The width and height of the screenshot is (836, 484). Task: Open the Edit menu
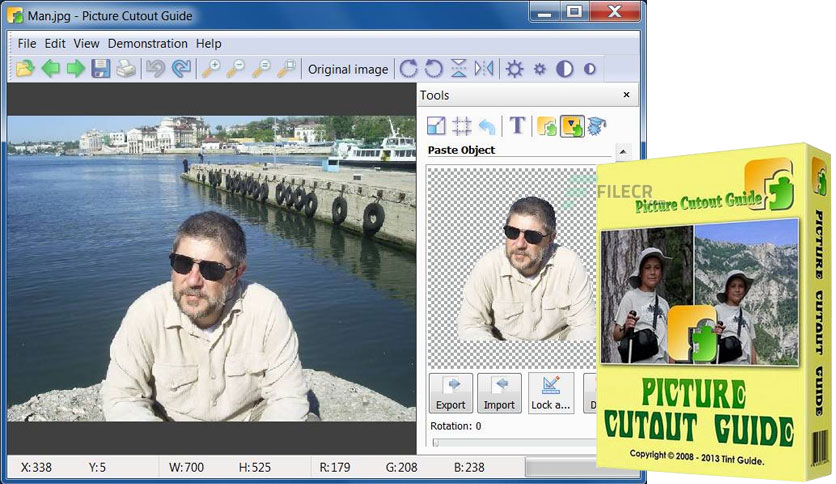click(55, 44)
